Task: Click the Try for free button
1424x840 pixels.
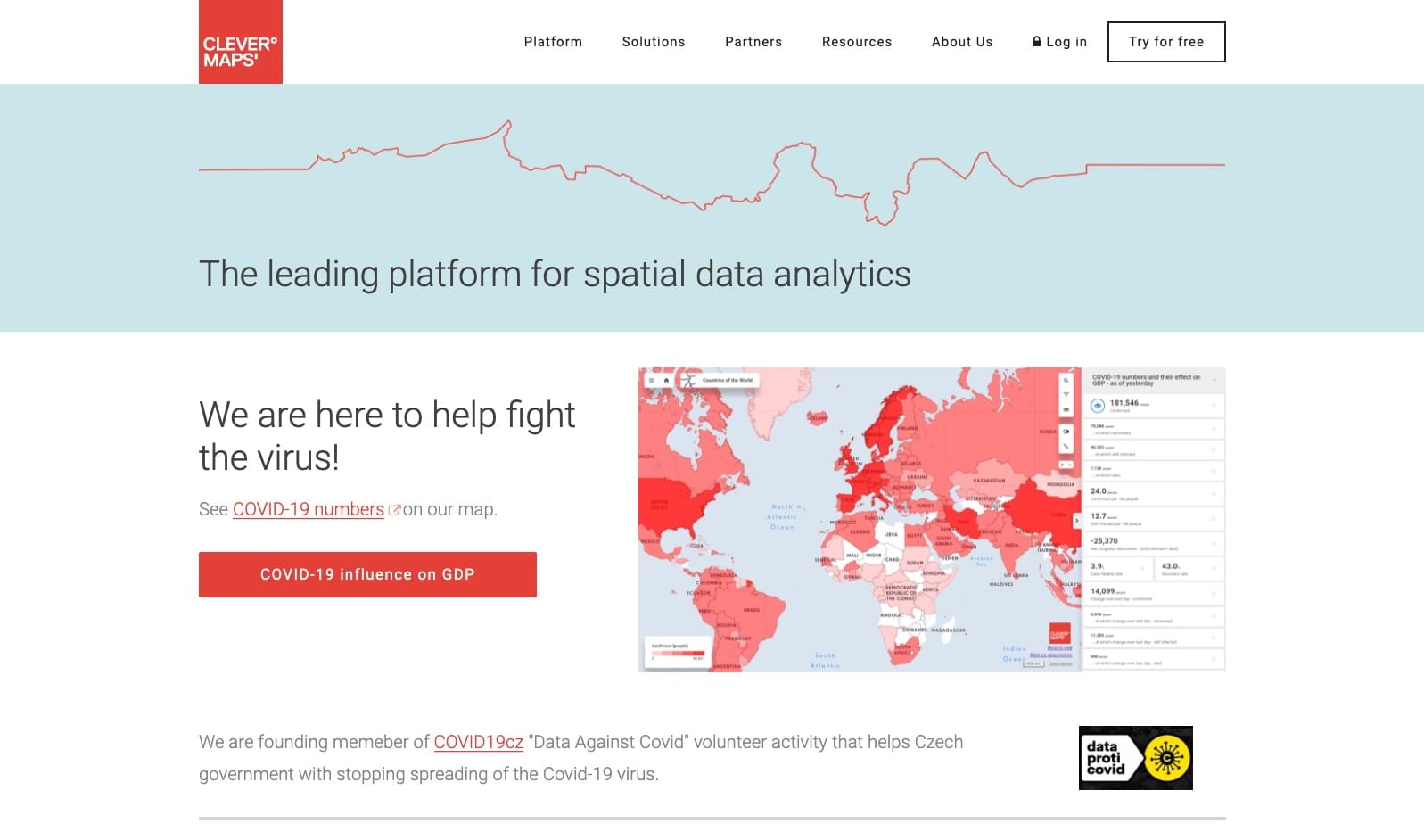Action: tap(1166, 42)
